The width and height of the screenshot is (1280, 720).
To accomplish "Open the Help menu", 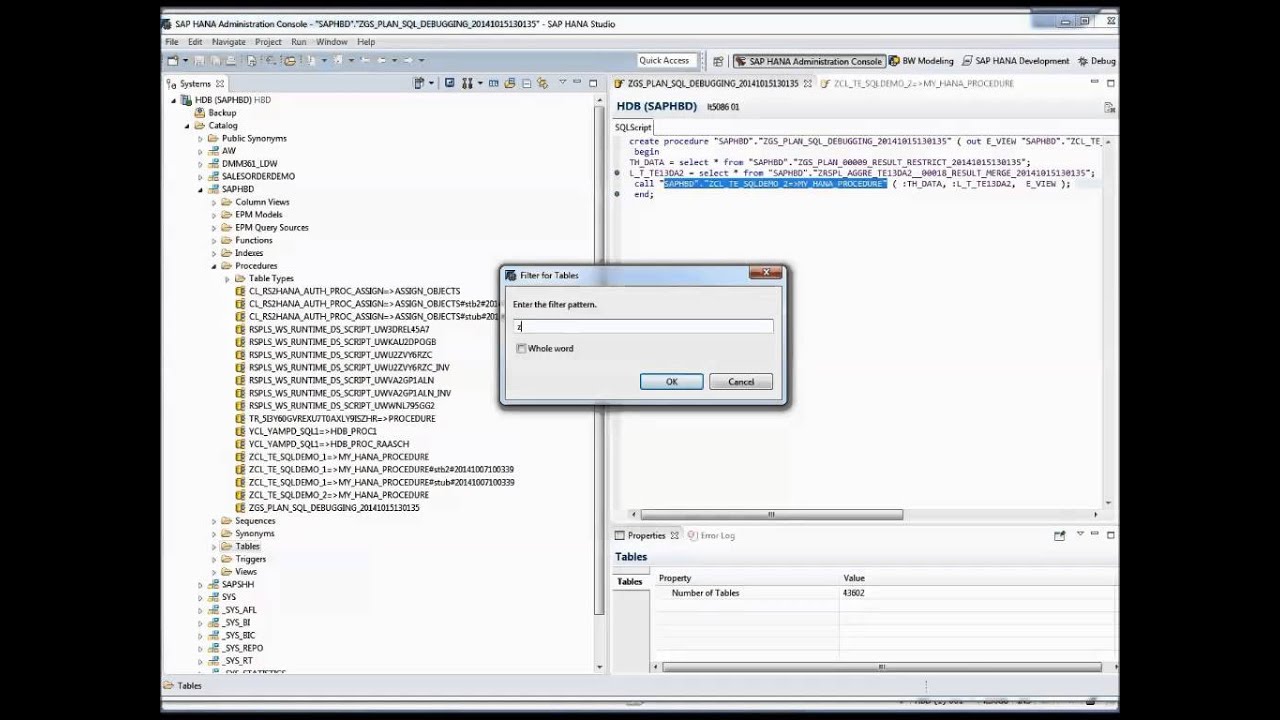I will pos(366,42).
